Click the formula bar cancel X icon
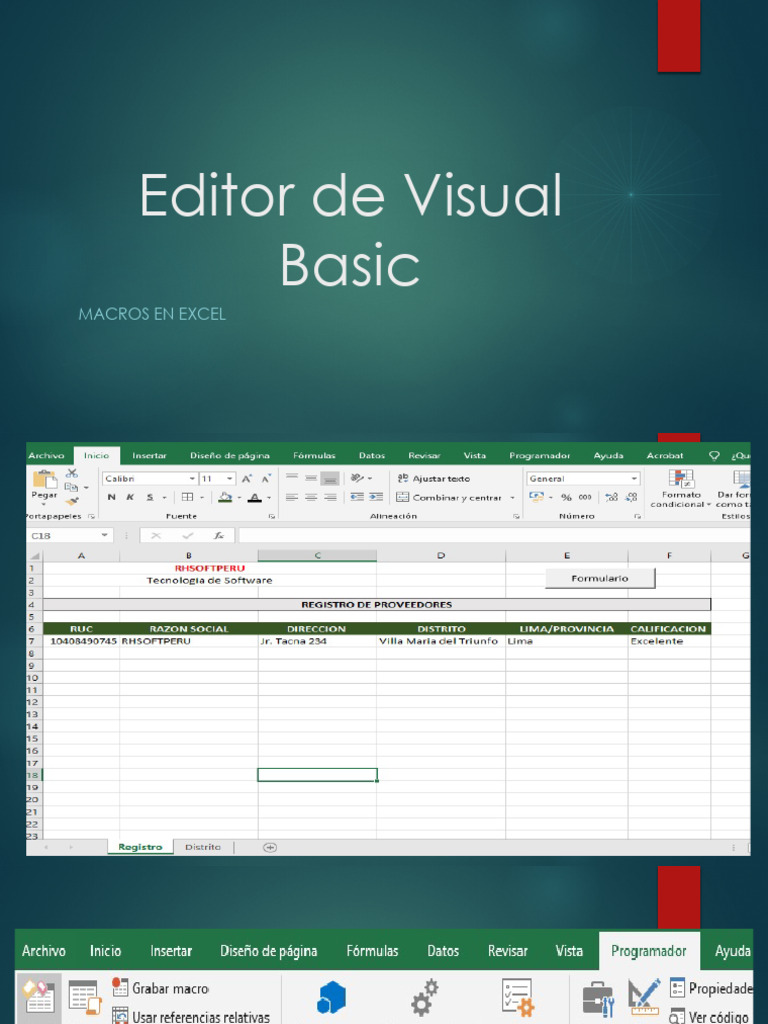The width and height of the screenshot is (768, 1024). pos(155,536)
